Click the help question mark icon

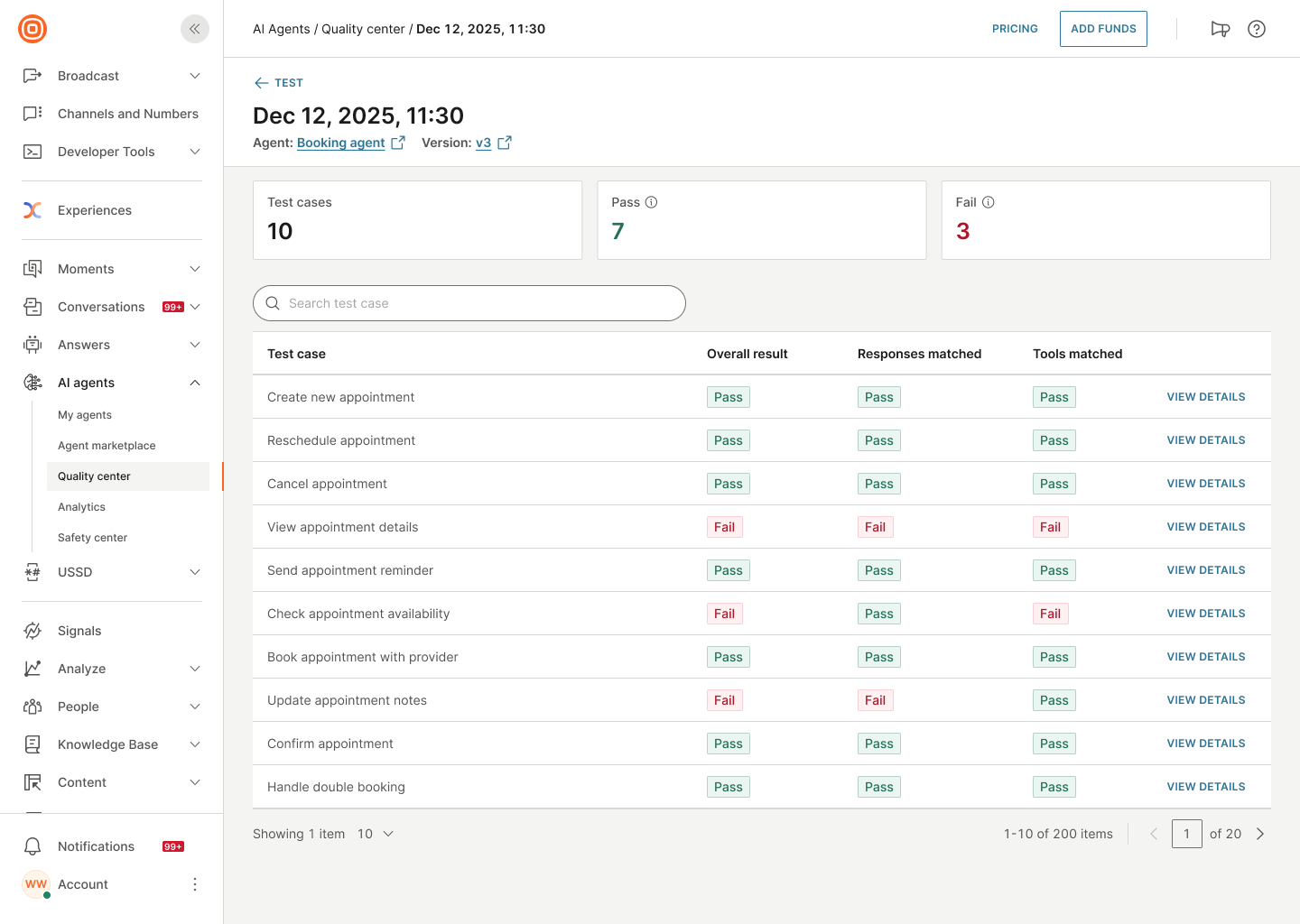[1257, 28]
